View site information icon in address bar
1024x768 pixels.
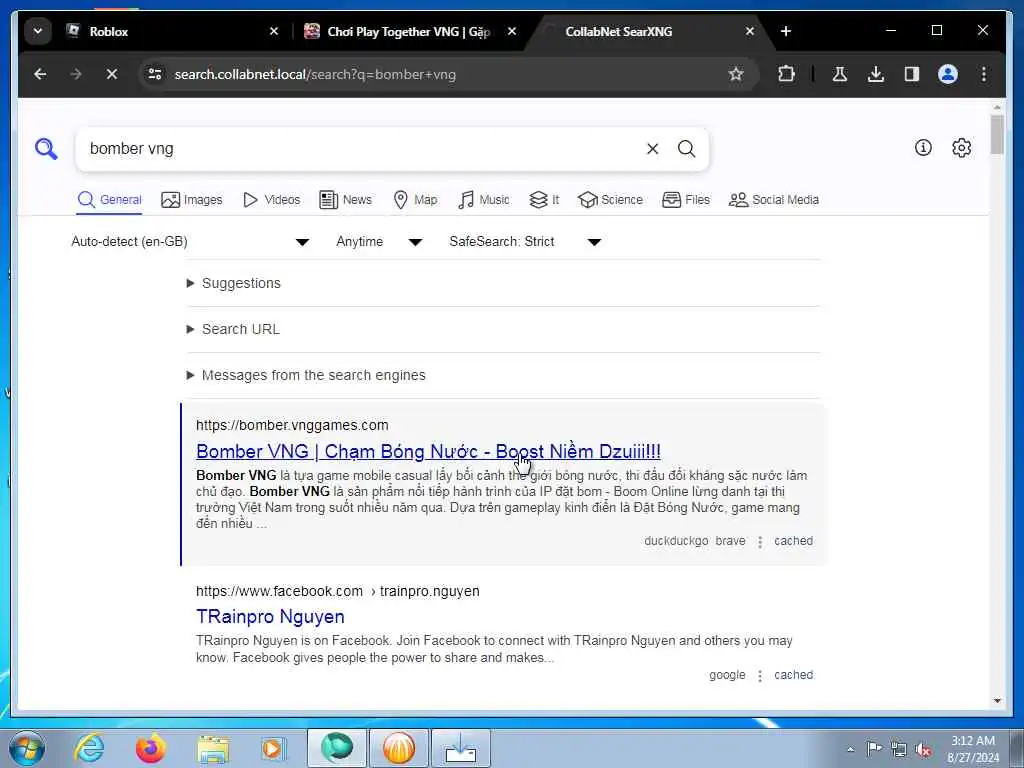(x=155, y=74)
